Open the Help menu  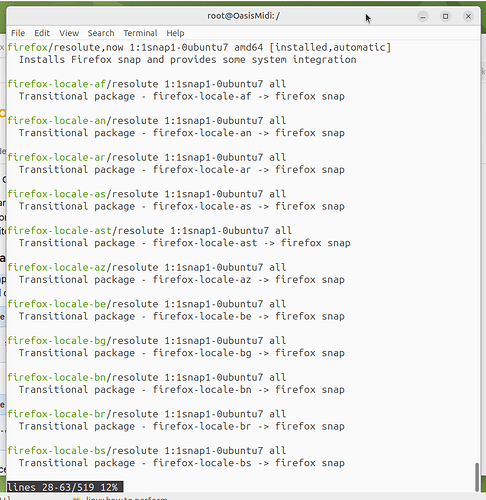click(x=175, y=33)
